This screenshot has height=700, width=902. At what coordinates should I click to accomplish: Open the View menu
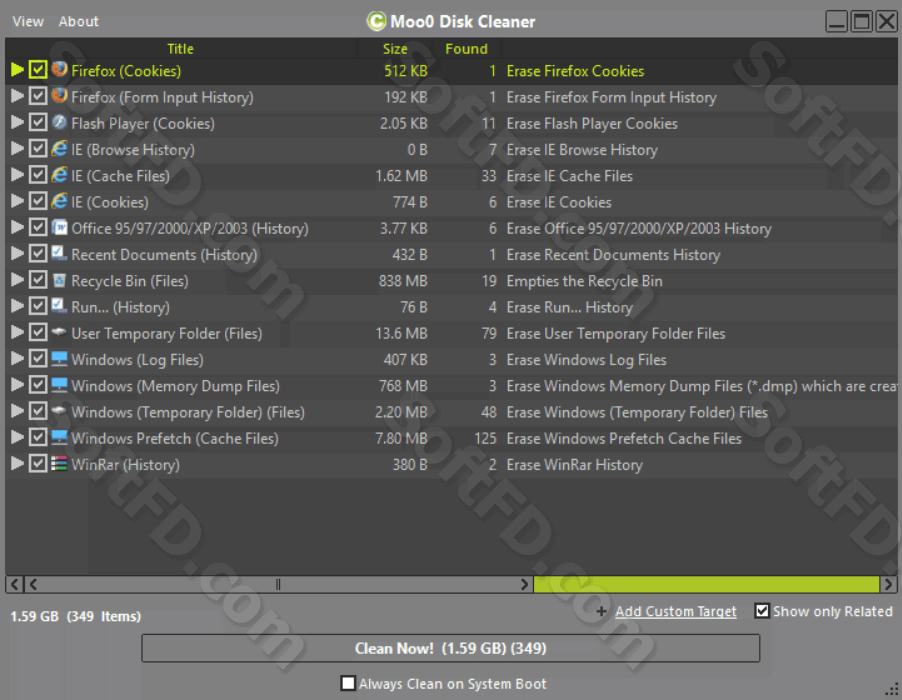(x=28, y=22)
